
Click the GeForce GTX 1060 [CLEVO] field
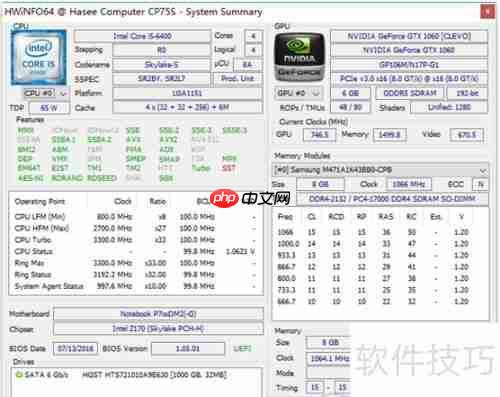(x=409, y=36)
